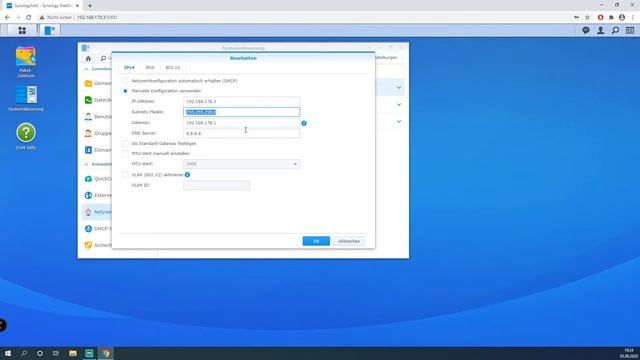The image size is (640, 360).
Task: Open the MTU-Wert dropdown
Action: pyautogui.click(x=241, y=164)
